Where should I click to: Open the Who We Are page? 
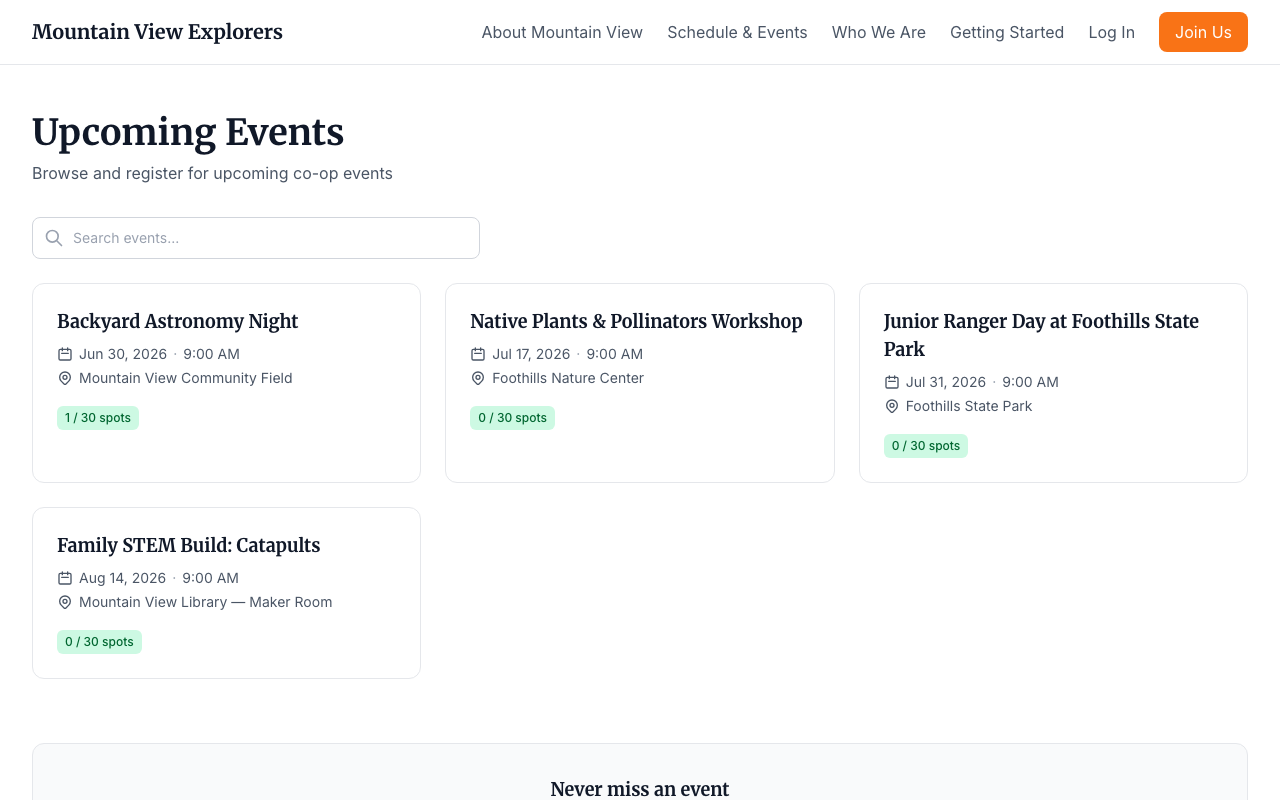(879, 32)
